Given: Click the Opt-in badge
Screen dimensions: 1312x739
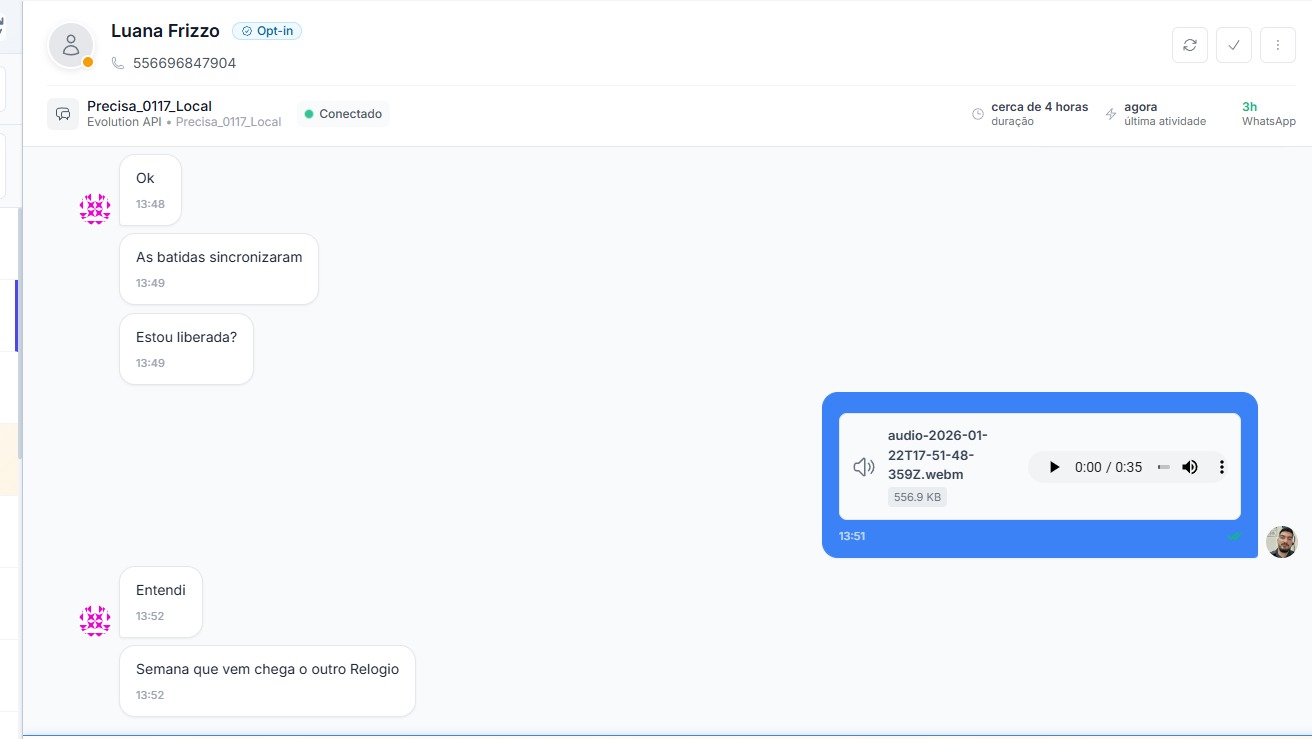Looking at the screenshot, I should [x=267, y=31].
